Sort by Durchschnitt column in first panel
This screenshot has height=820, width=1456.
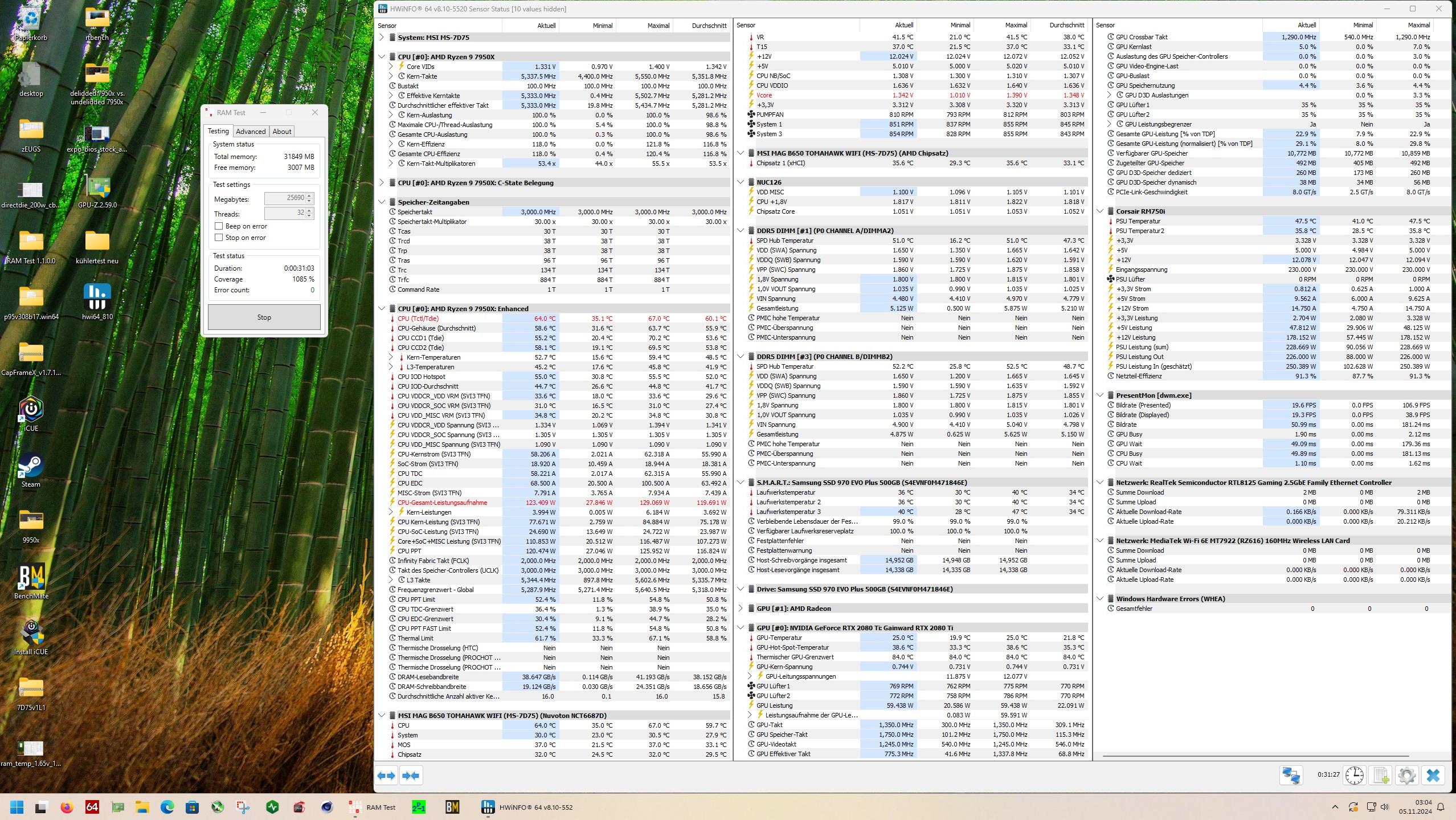pyautogui.click(x=702, y=26)
